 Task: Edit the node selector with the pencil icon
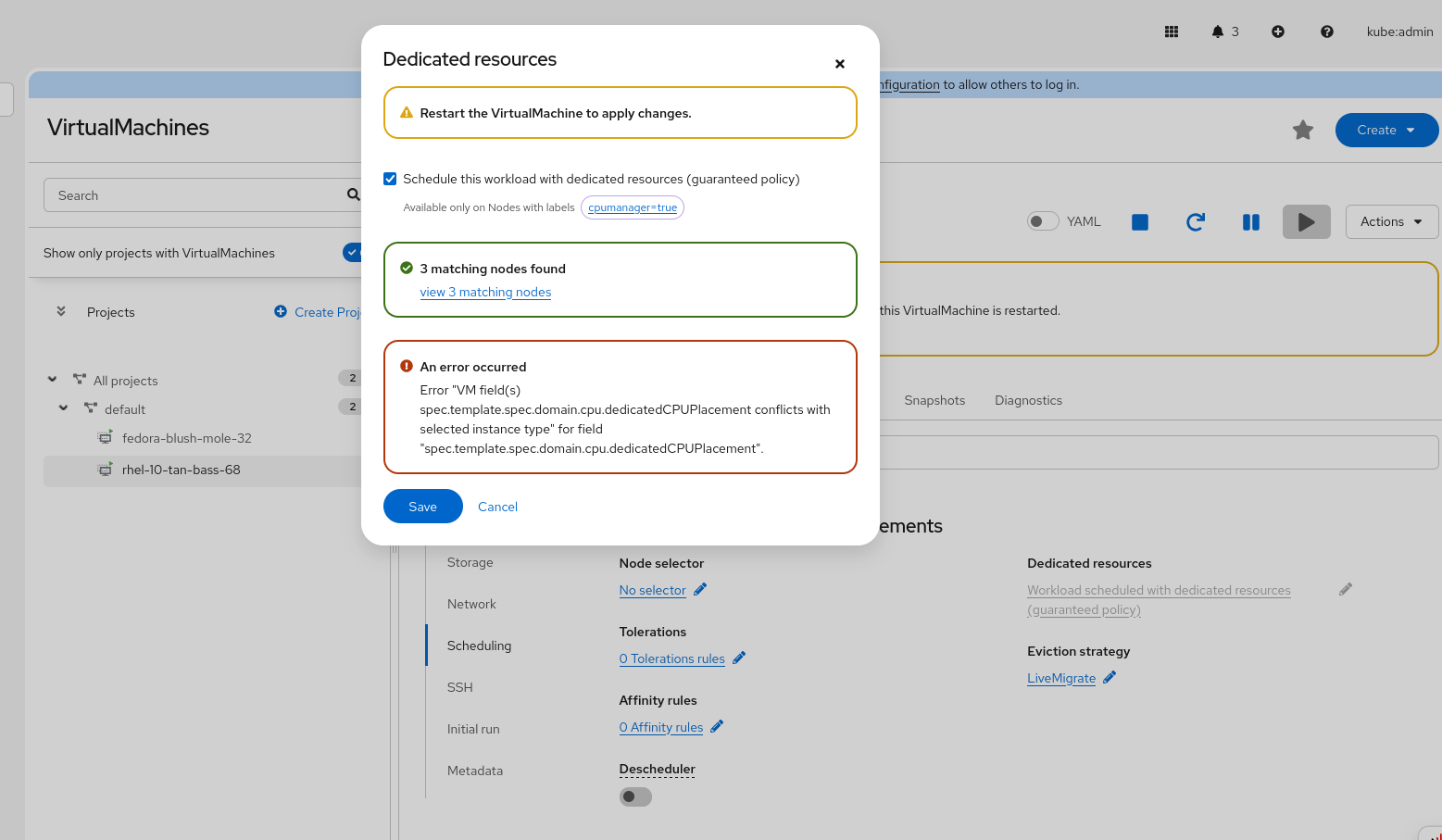tap(700, 590)
